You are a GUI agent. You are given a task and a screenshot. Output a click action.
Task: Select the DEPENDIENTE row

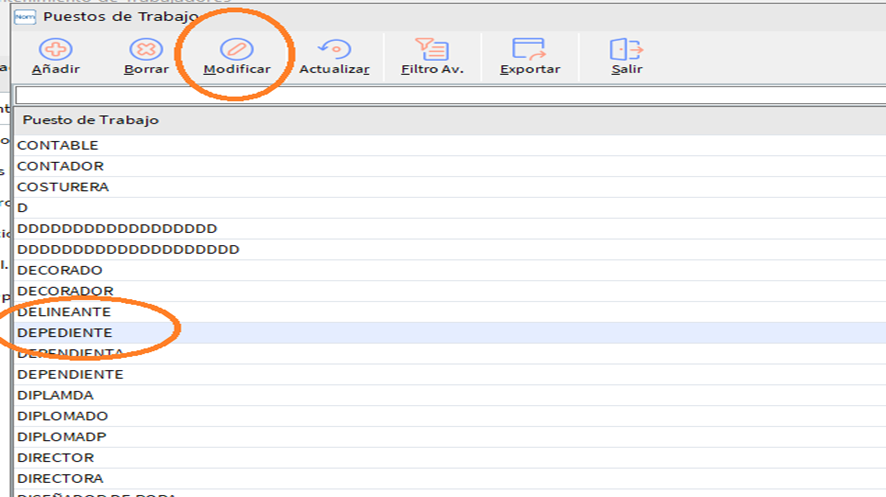click(x=70, y=374)
